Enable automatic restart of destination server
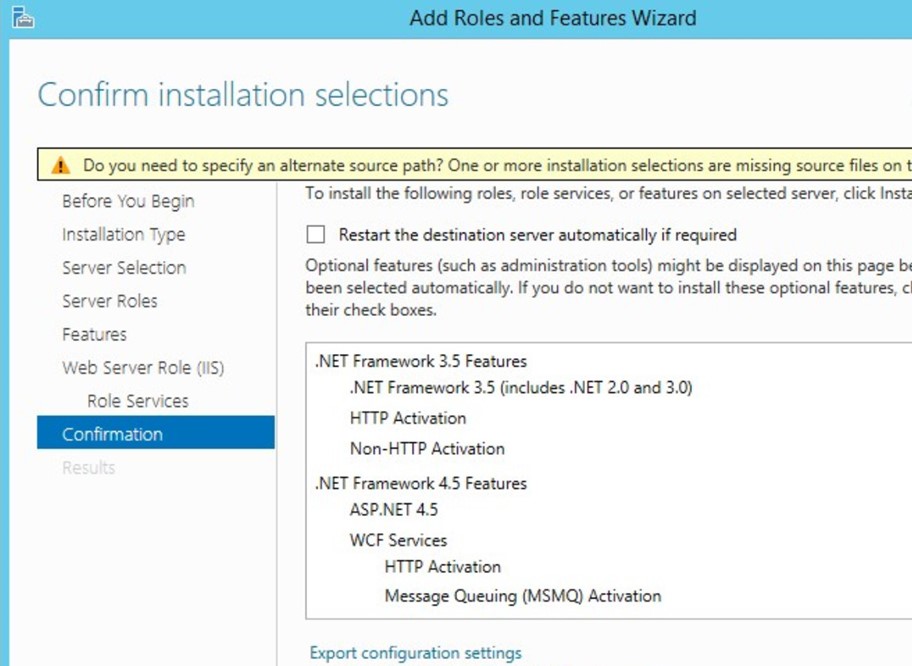 point(316,234)
